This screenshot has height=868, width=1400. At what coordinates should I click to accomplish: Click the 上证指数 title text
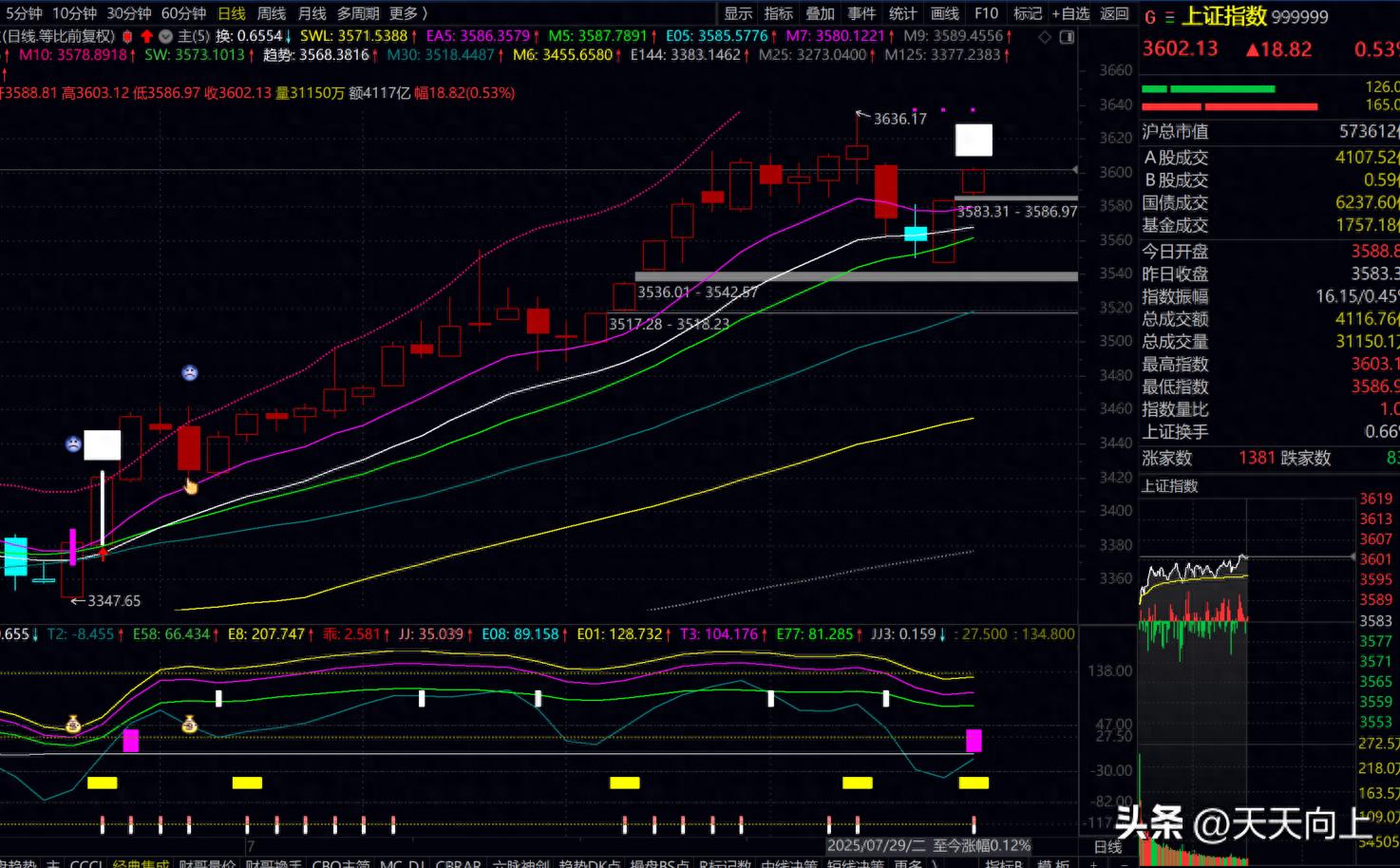(x=1224, y=16)
